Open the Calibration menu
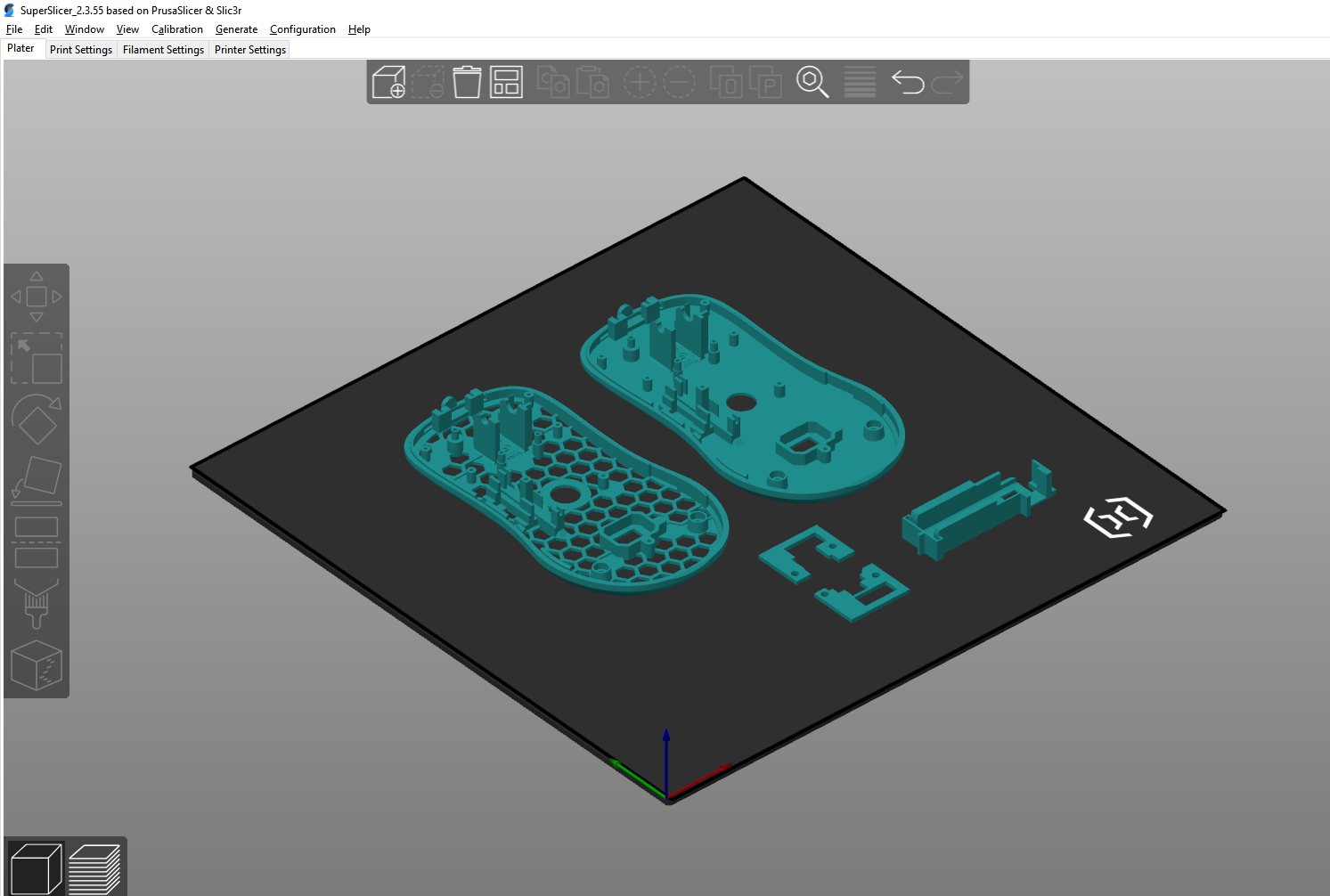Viewport: 1330px width, 896px height. coord(177,29)
